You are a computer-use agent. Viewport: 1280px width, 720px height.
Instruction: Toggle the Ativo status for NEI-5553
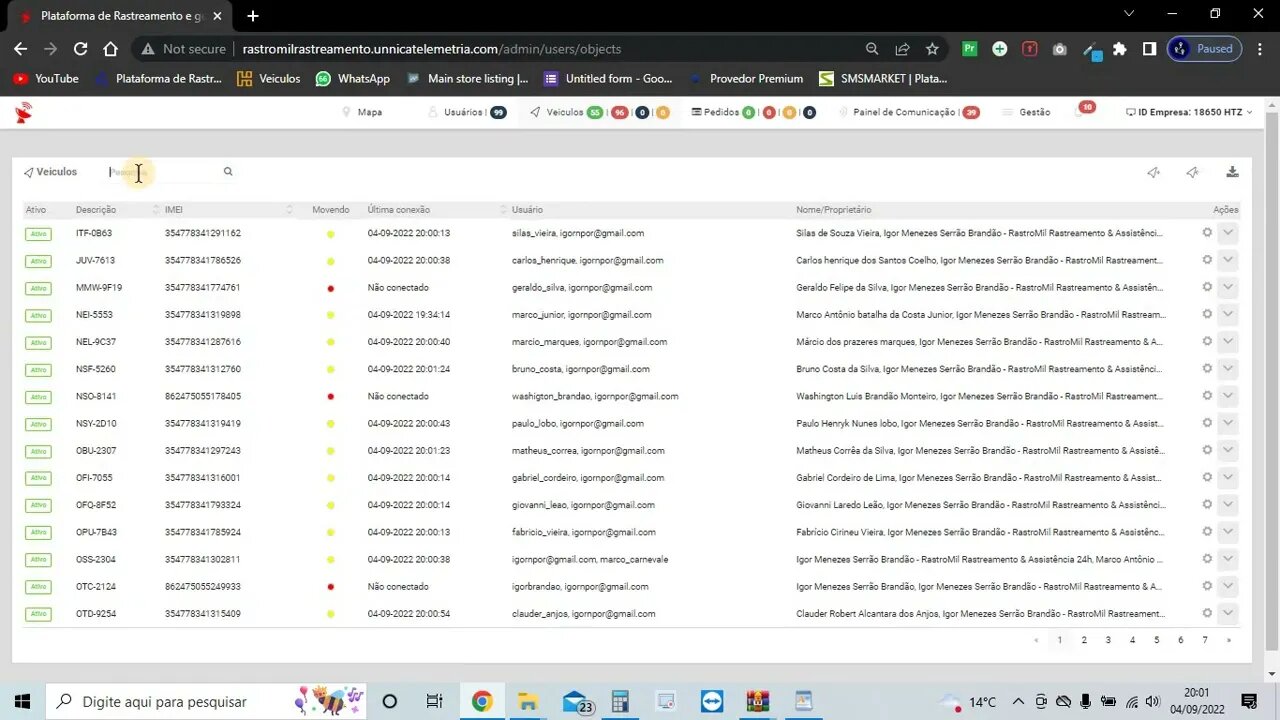point(38,315)
